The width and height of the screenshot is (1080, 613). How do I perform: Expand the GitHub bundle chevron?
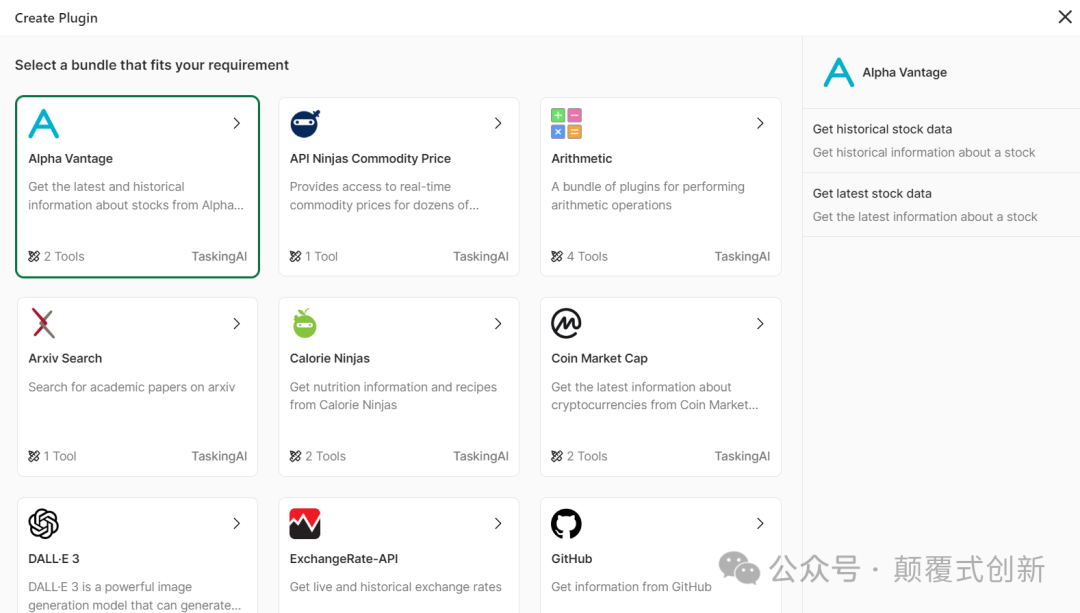[760, 523]
